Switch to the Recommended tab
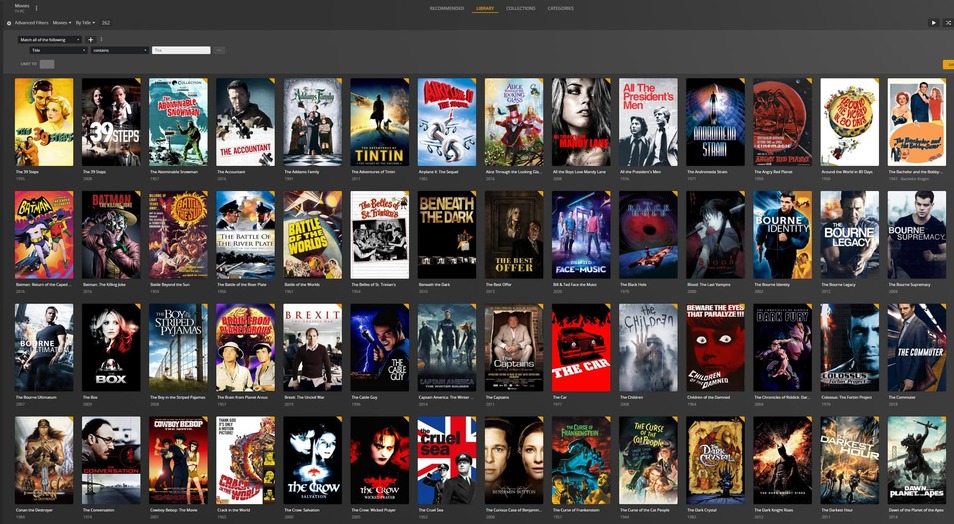The height and width of the screenshot is (524, 954). [x=447, y=9]
